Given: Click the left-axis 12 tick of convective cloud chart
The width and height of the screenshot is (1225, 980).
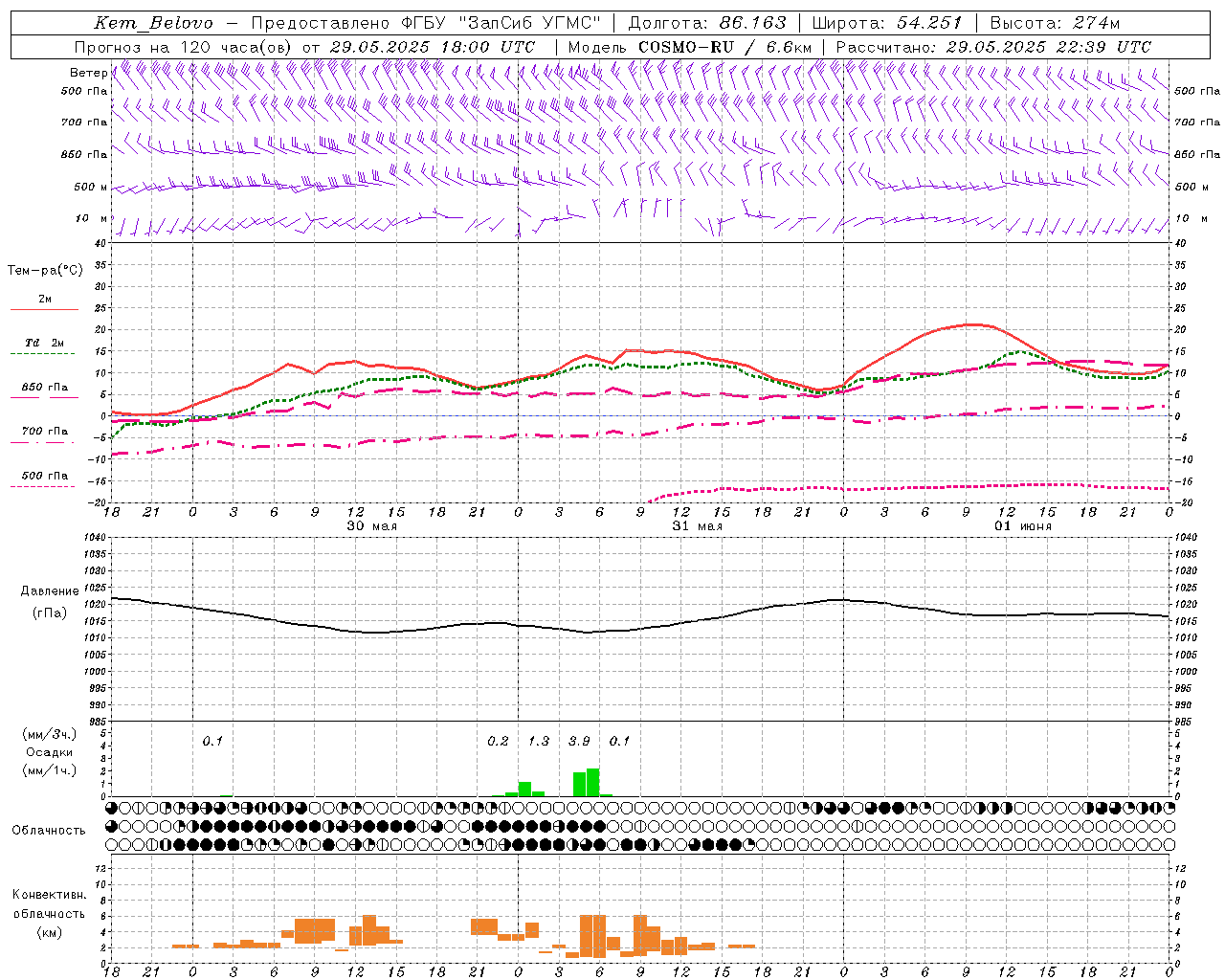Looking at the screenshot, I should click(x=101, y=868).
